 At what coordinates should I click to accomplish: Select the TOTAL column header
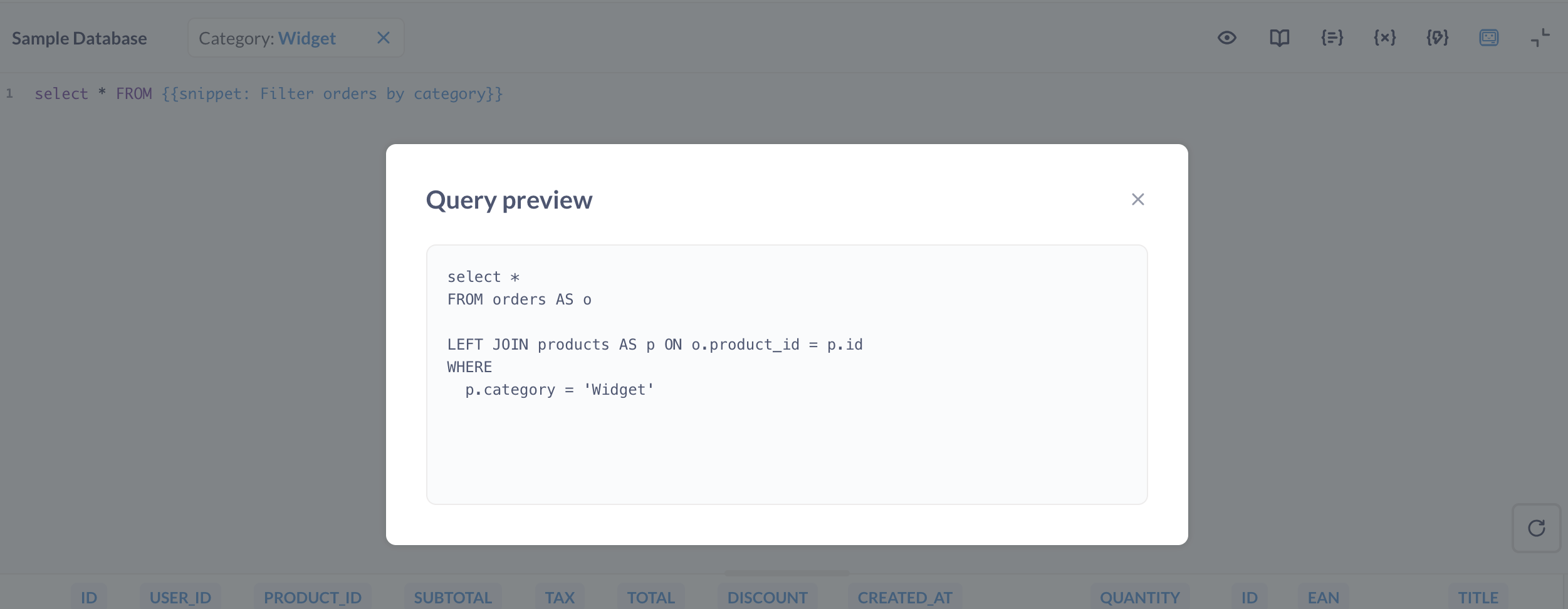tap(650, 597)
